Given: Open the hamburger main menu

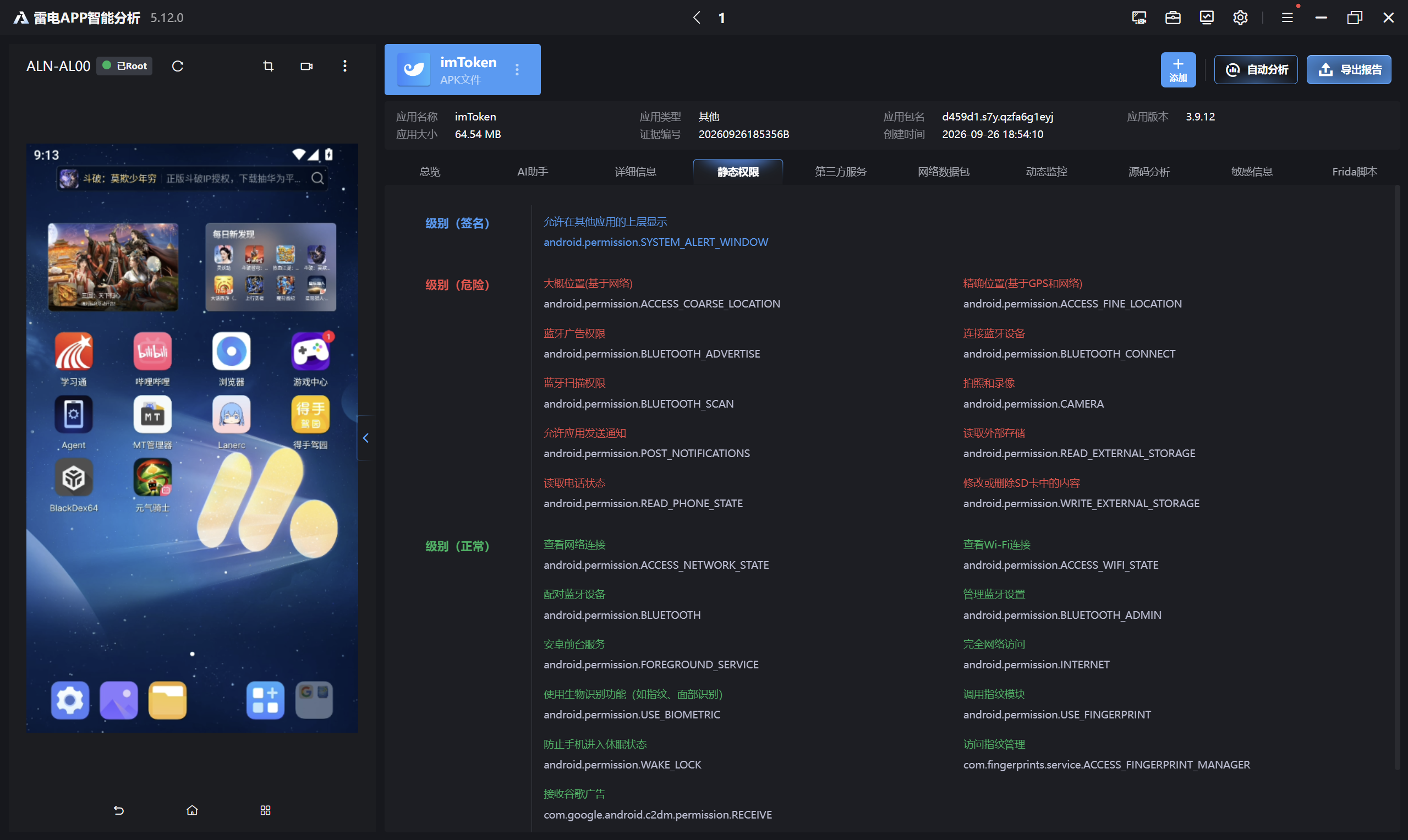Looking at the screenshot, I should tap(1288, 18).
